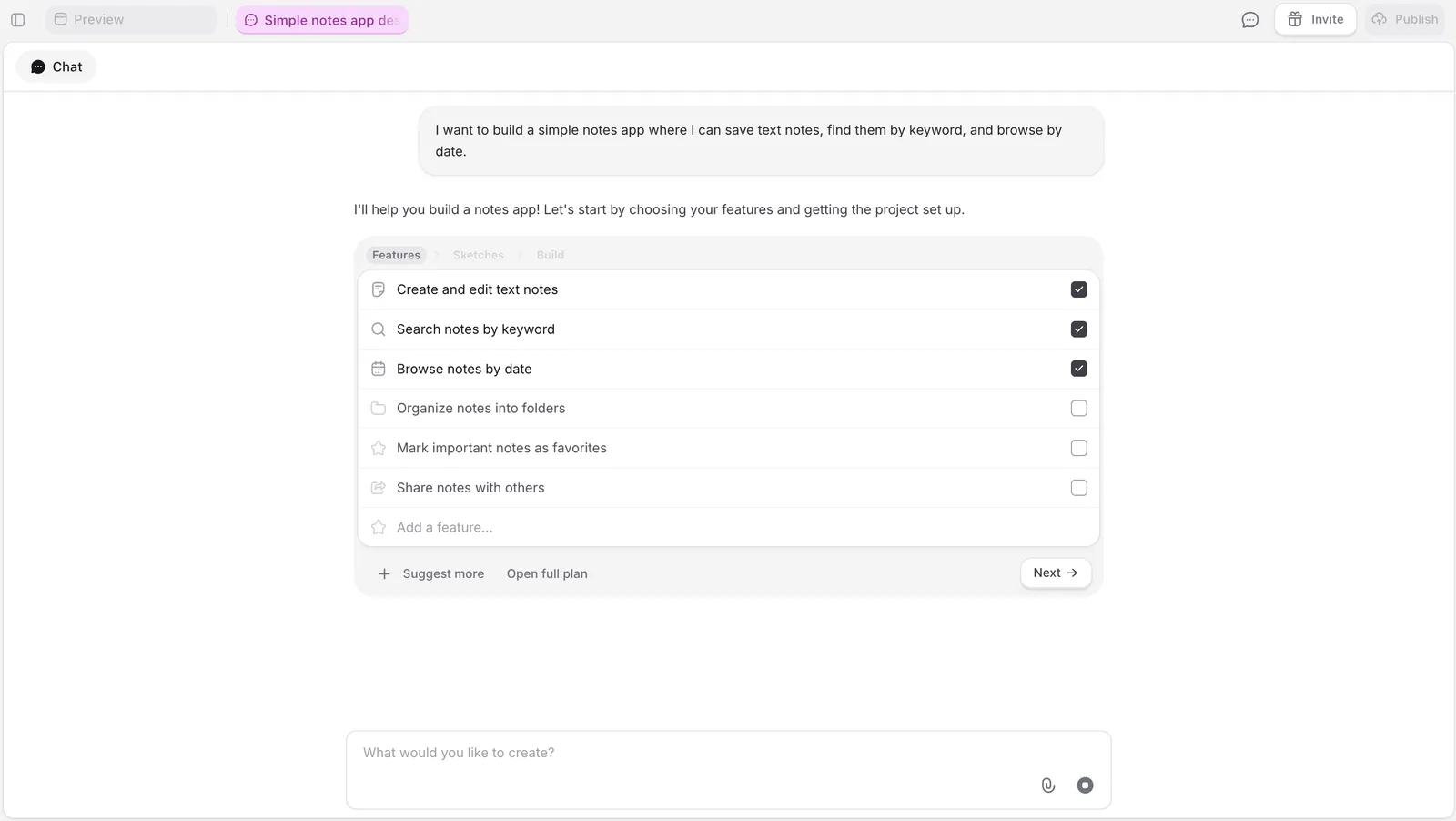Click the paperclip attachment icon

coord(1048,786)
